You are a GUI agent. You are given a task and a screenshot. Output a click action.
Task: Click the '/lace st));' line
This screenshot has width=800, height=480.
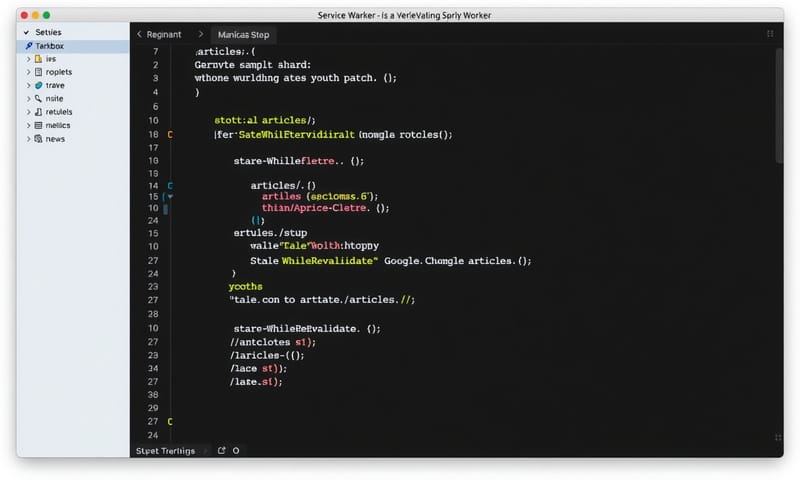(x=258, y=369)
